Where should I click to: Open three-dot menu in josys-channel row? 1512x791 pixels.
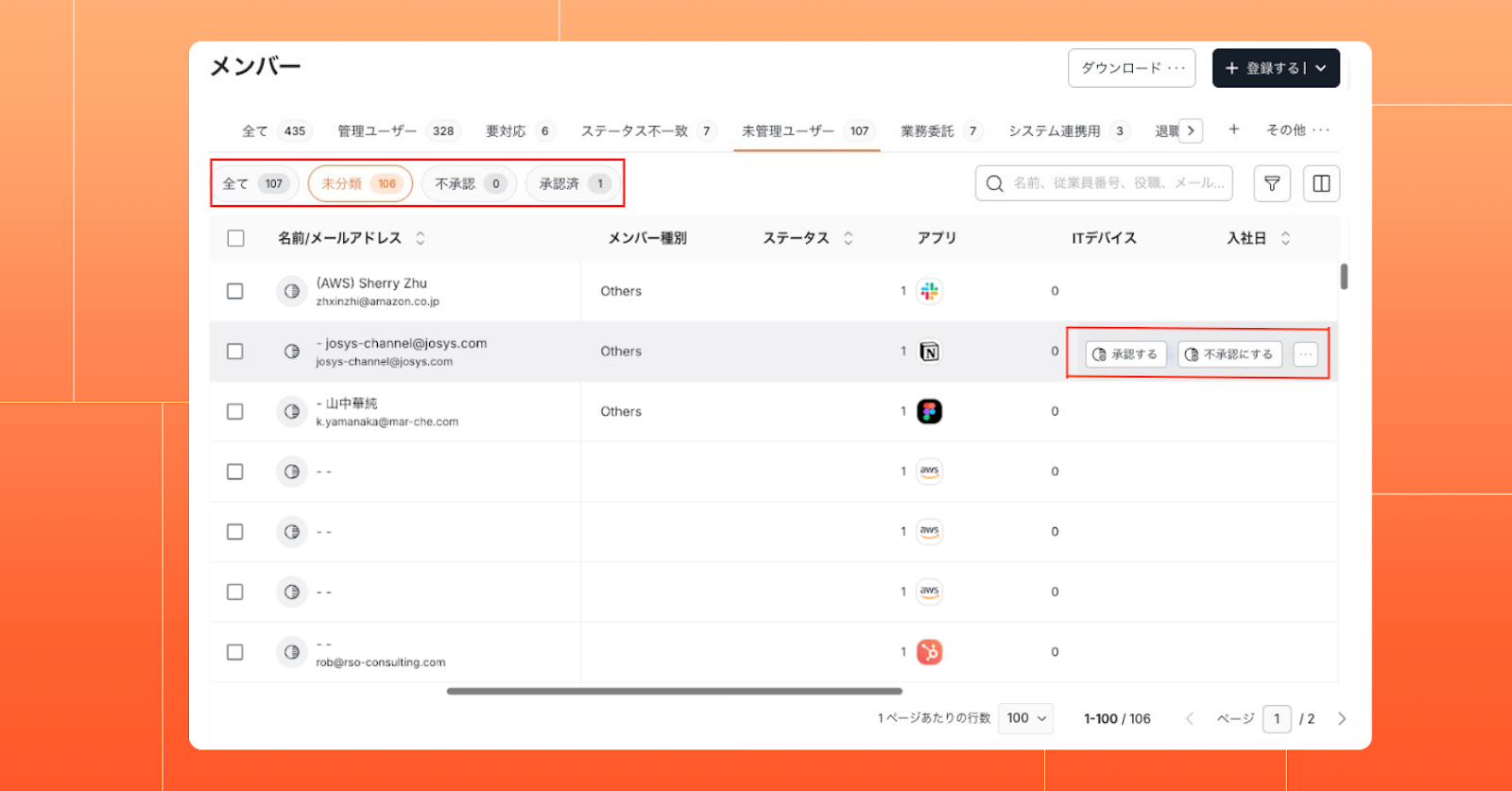click(1305, 354)
